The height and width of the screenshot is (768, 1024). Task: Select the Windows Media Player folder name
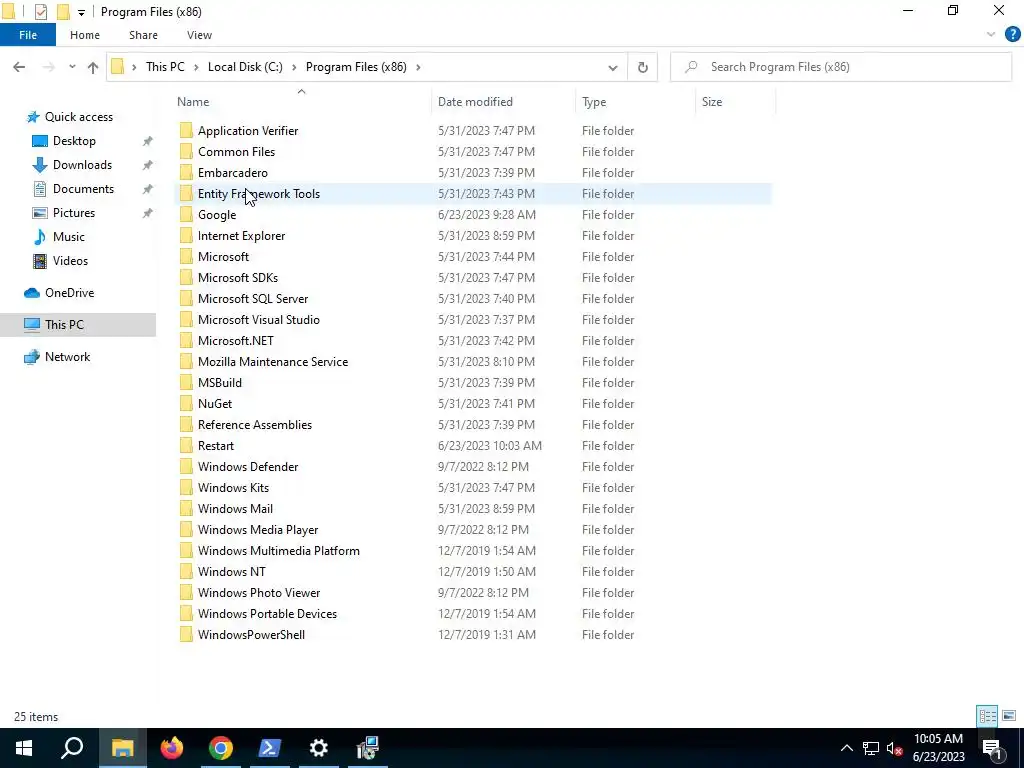coord(258,530)
